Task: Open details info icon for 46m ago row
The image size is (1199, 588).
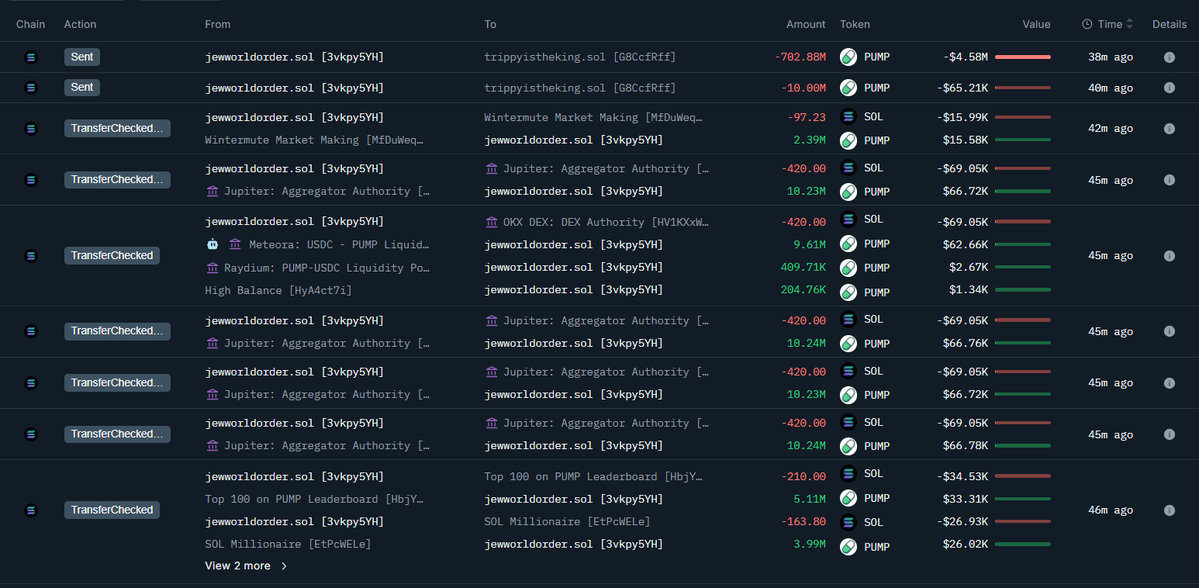Action: point(1169,510)
